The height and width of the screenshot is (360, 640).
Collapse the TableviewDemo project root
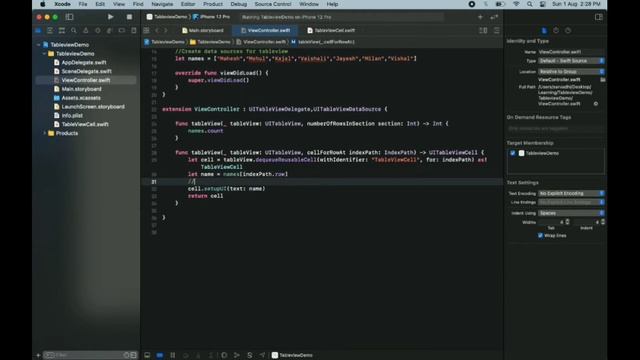click(39, 44)
